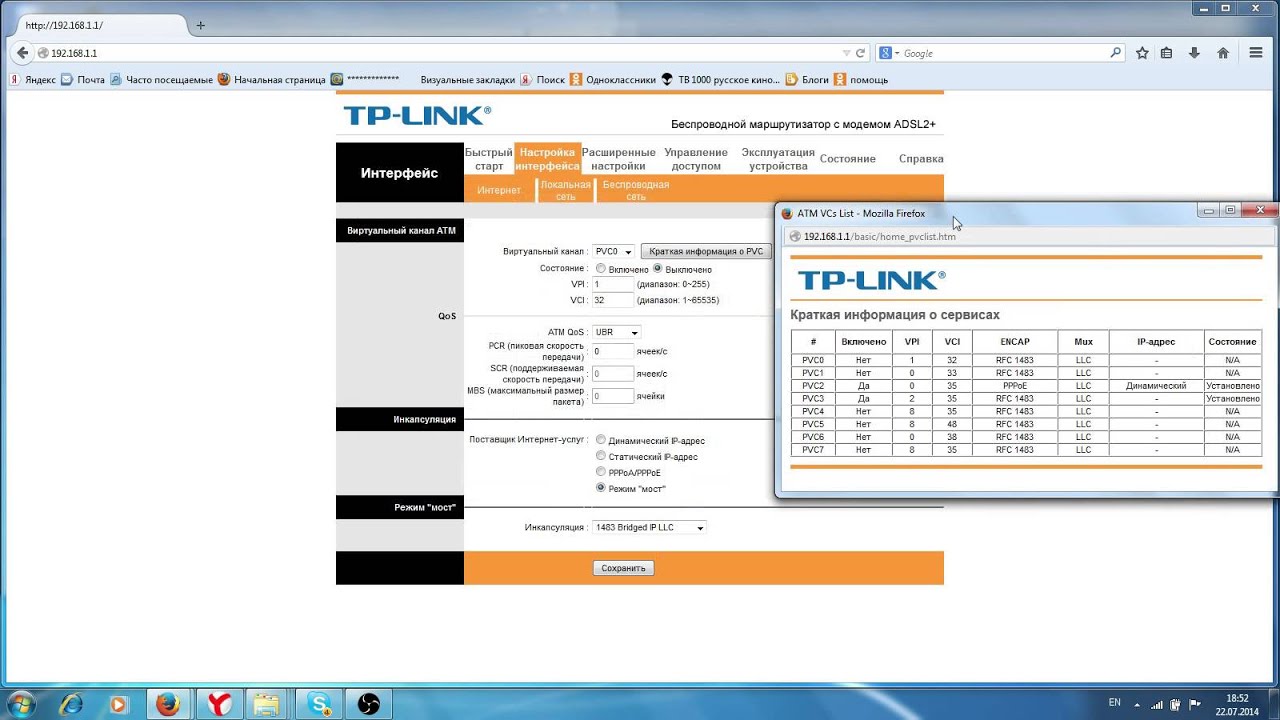Open Skype from the taskbar
Viewport: 1280px width, 720px height.
[x=319, y=704]
